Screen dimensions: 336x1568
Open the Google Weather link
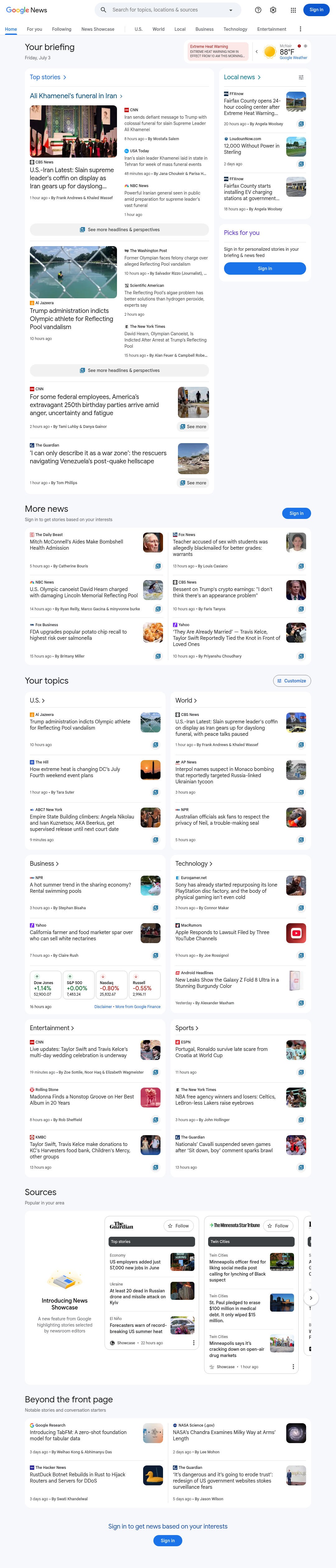(293, 58)
